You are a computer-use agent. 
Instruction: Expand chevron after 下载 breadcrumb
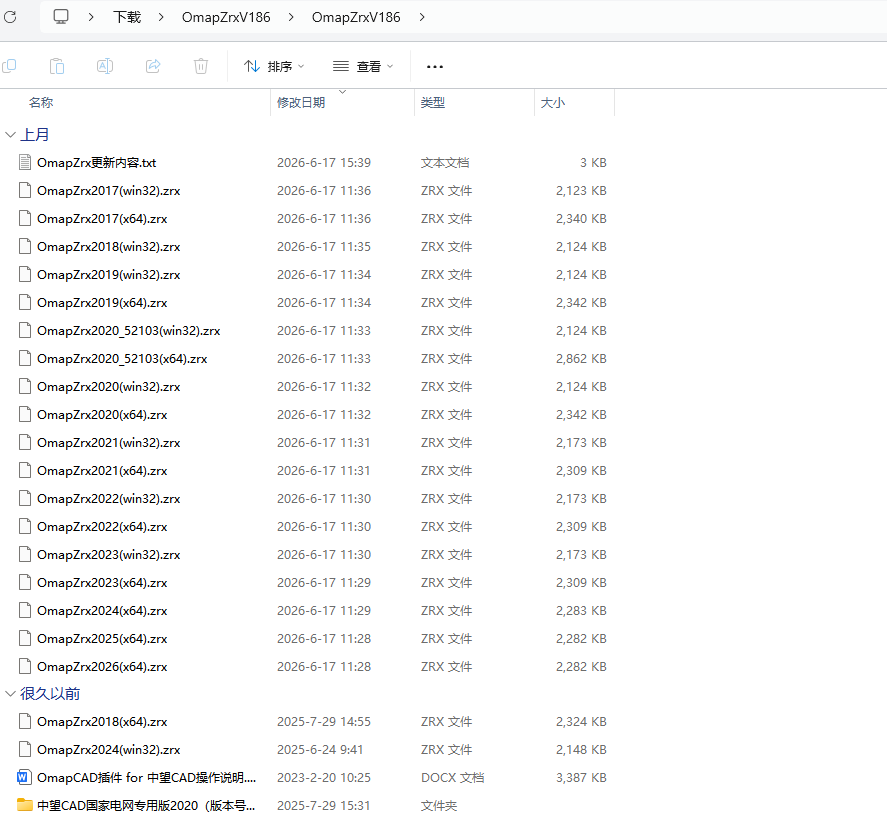click(x=161, y=17)
